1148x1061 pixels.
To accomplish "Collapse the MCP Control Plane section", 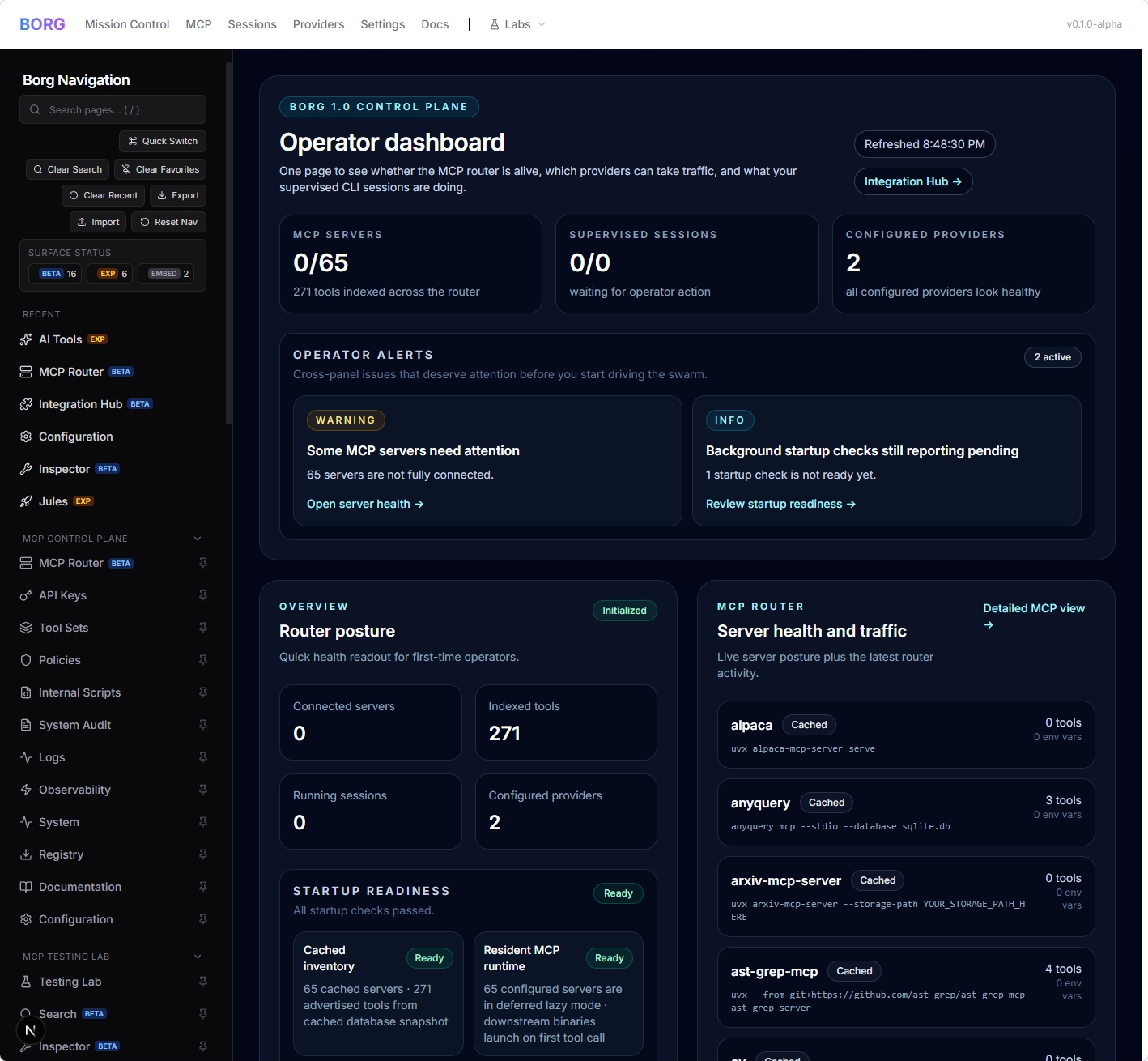I will pos(198,539).
